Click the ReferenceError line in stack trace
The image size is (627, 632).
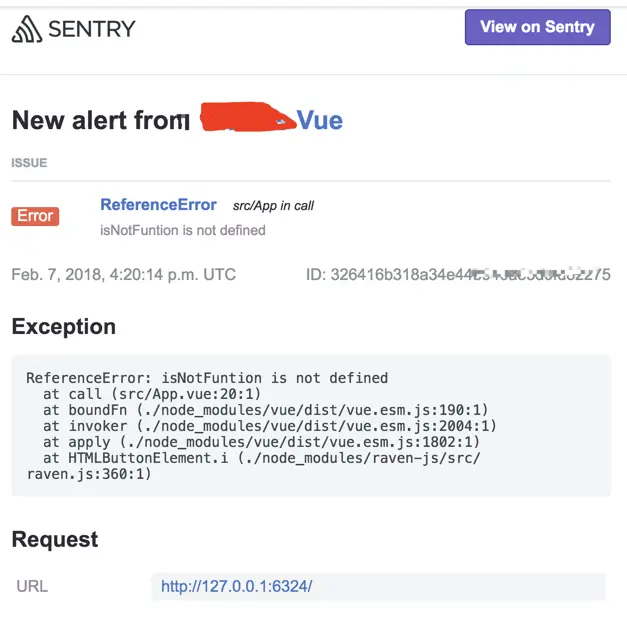click(x=207, y=378)
